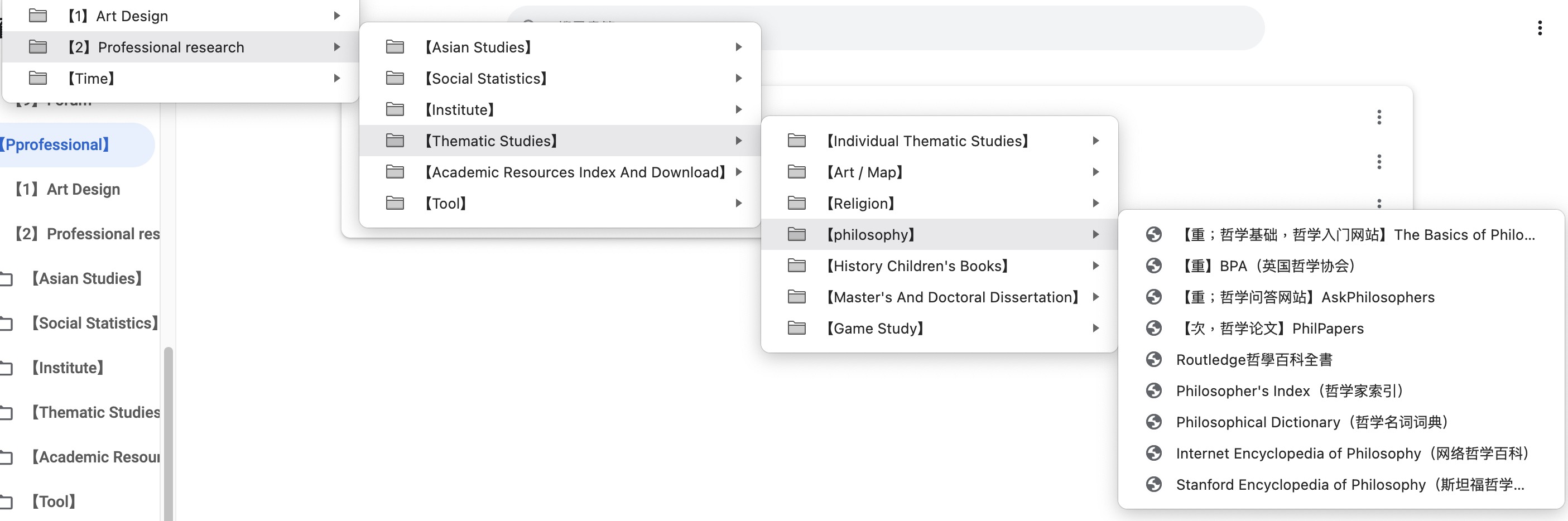
Task: Click the globe icon next to AskPhilosophers
Action: (x=1153, y=297)
